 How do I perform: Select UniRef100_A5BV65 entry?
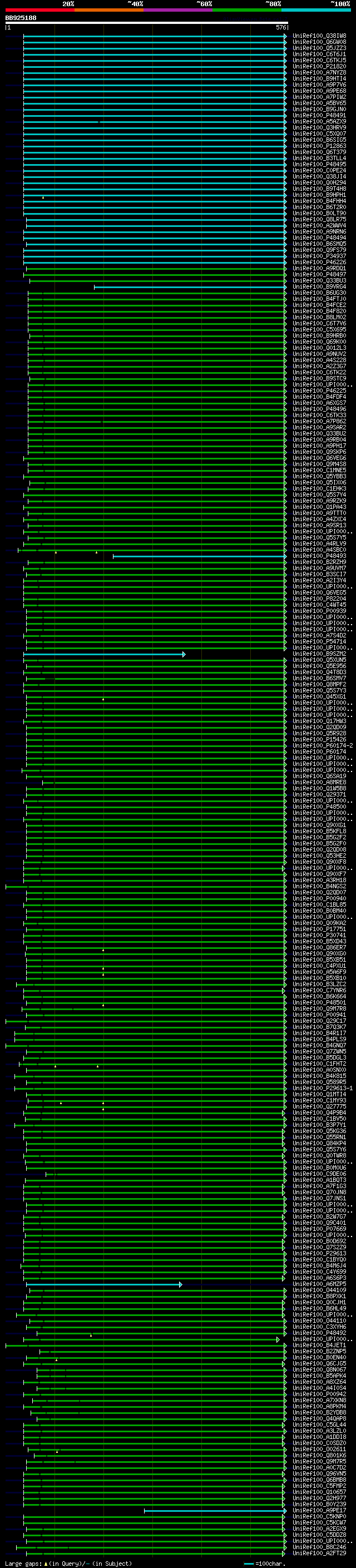coord(319,103)
